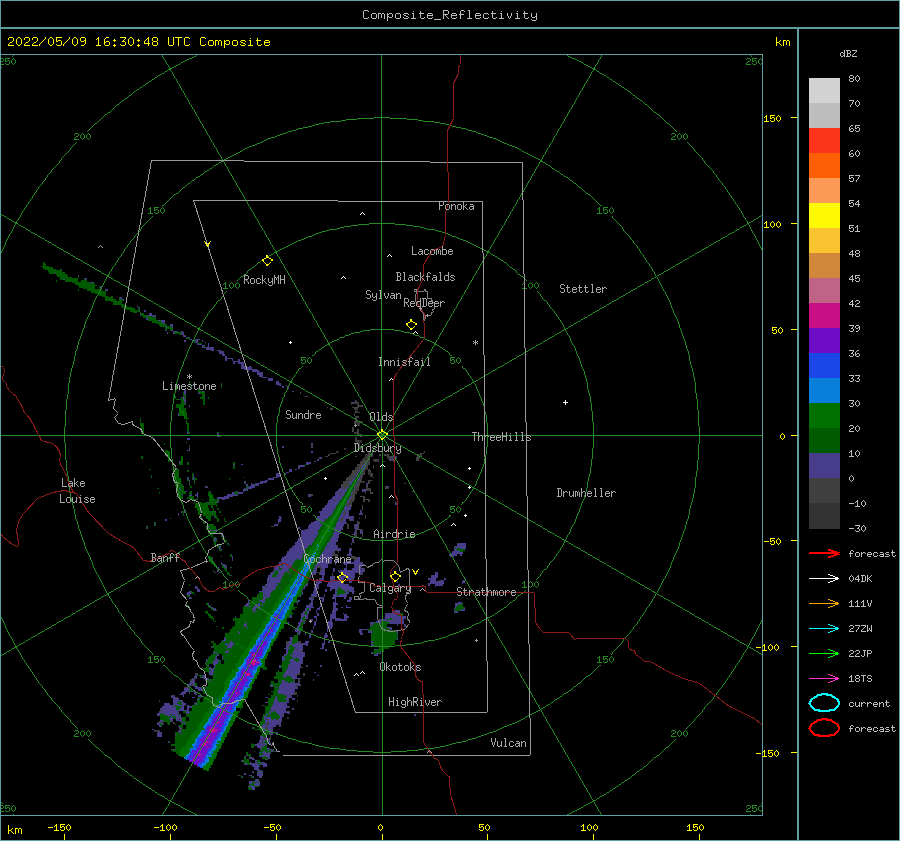Click the yellow diamond marker above Calgary
The width and height of the screenshot is (900, 841).
point(395,576)
